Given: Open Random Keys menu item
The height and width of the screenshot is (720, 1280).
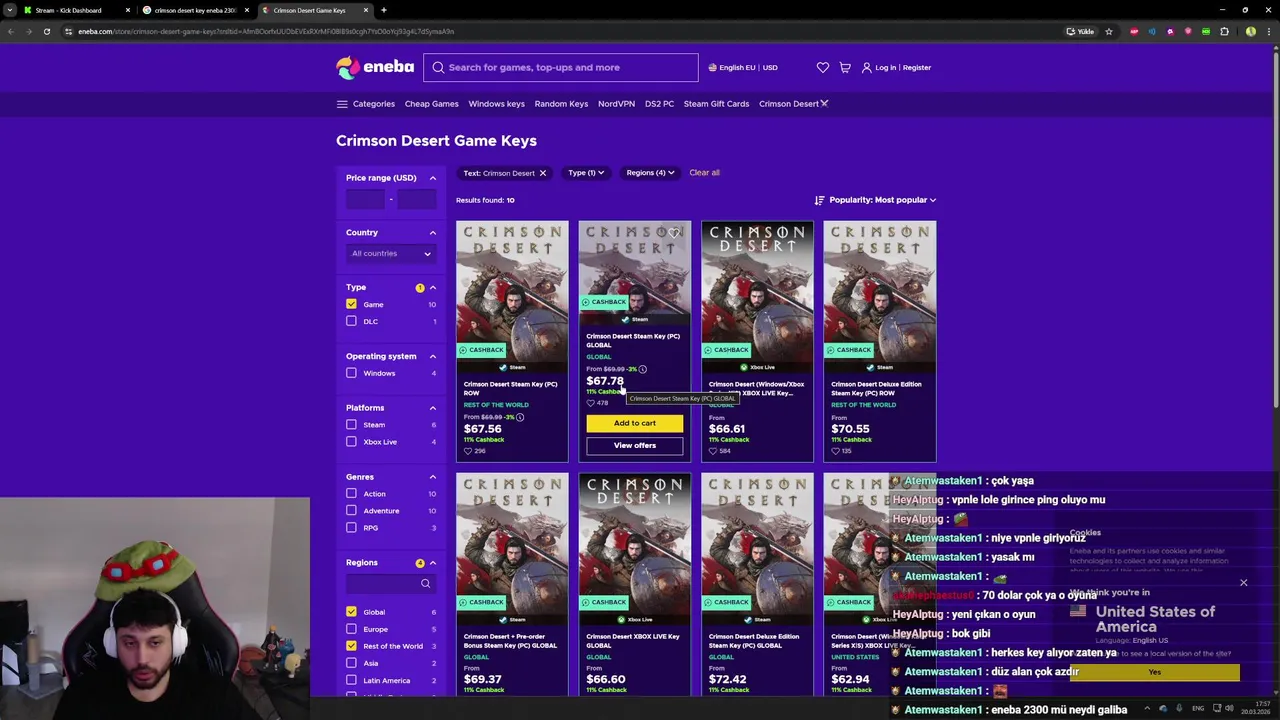Looking at the screenshot, I should (x=561, y=104).
